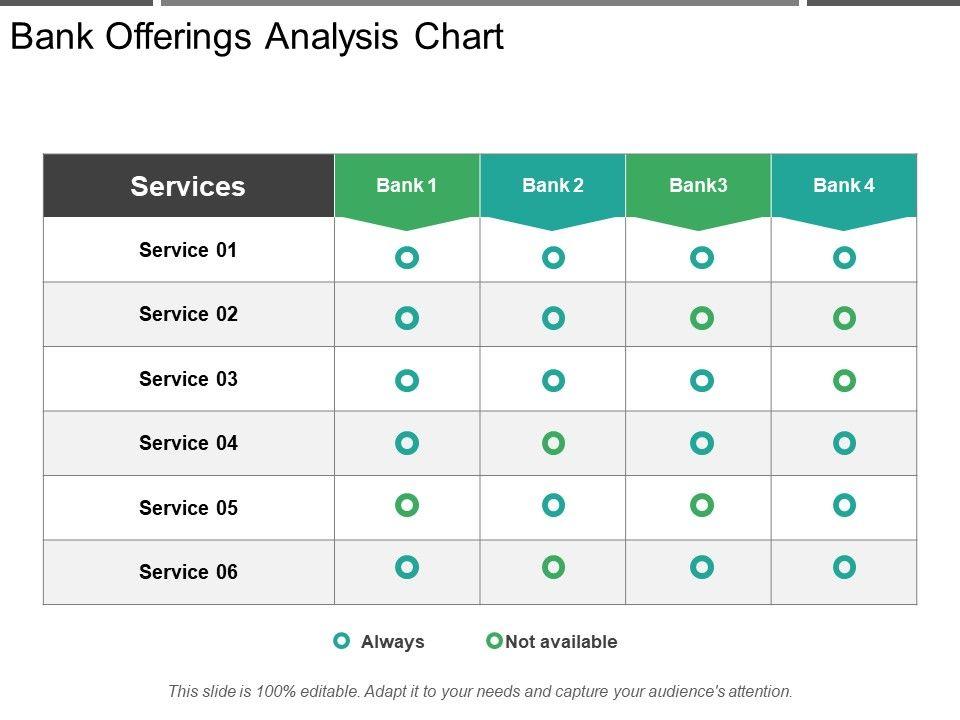The height and width of the screenshot is (720, 960).
Task: Select the Service 06 row label
Action: click(188, 572)
